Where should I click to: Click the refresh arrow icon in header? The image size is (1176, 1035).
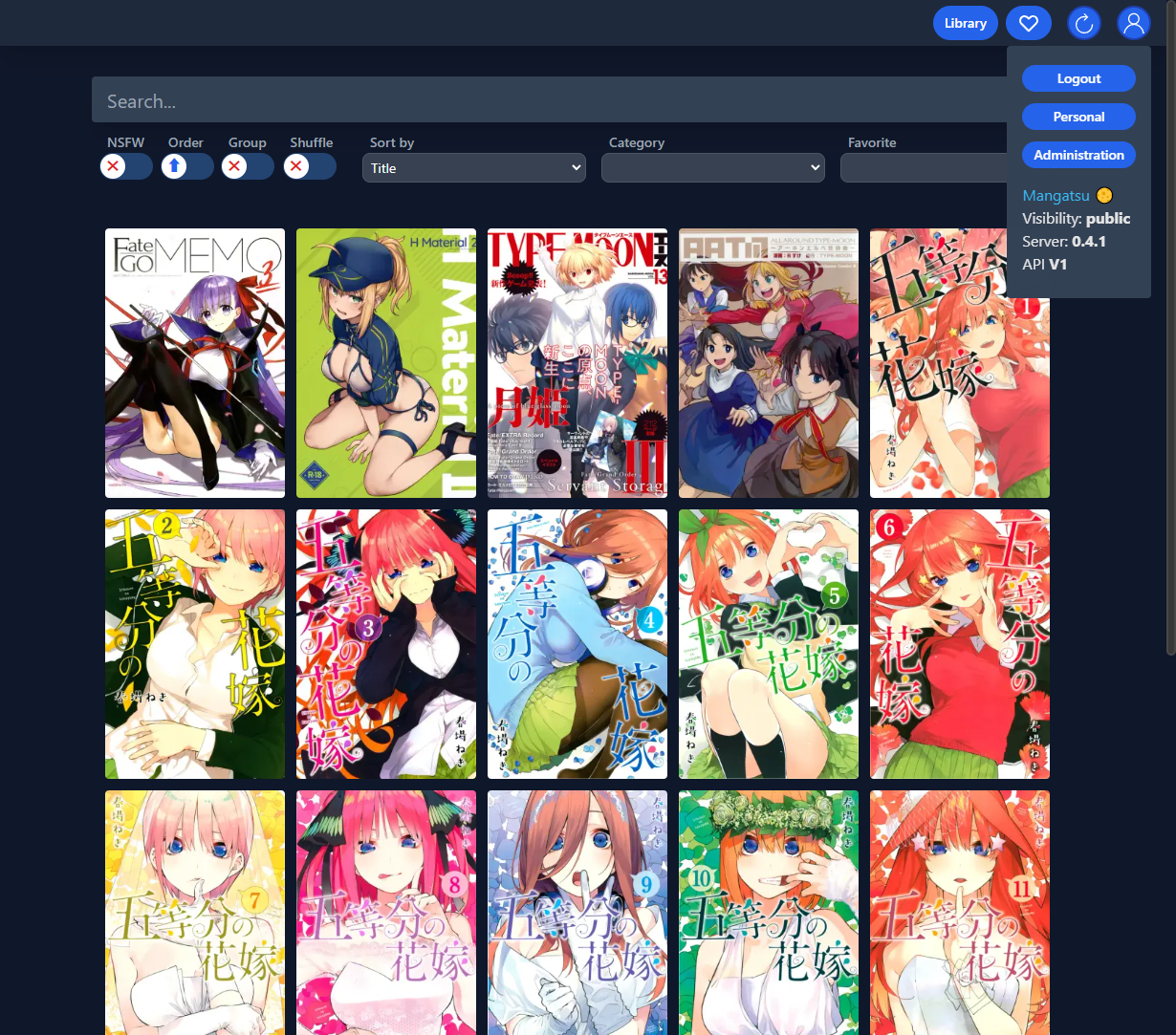pos(1084,23)
